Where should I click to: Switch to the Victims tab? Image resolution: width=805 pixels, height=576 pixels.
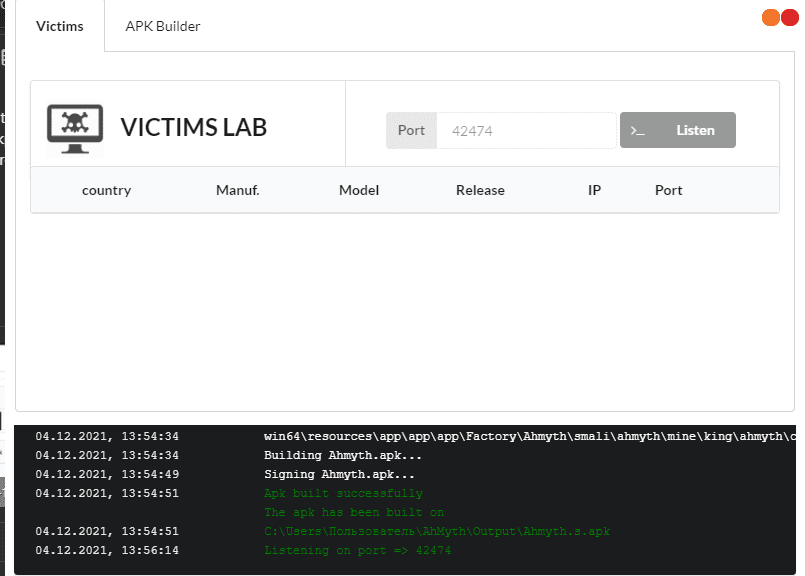(x=60, y=26)
